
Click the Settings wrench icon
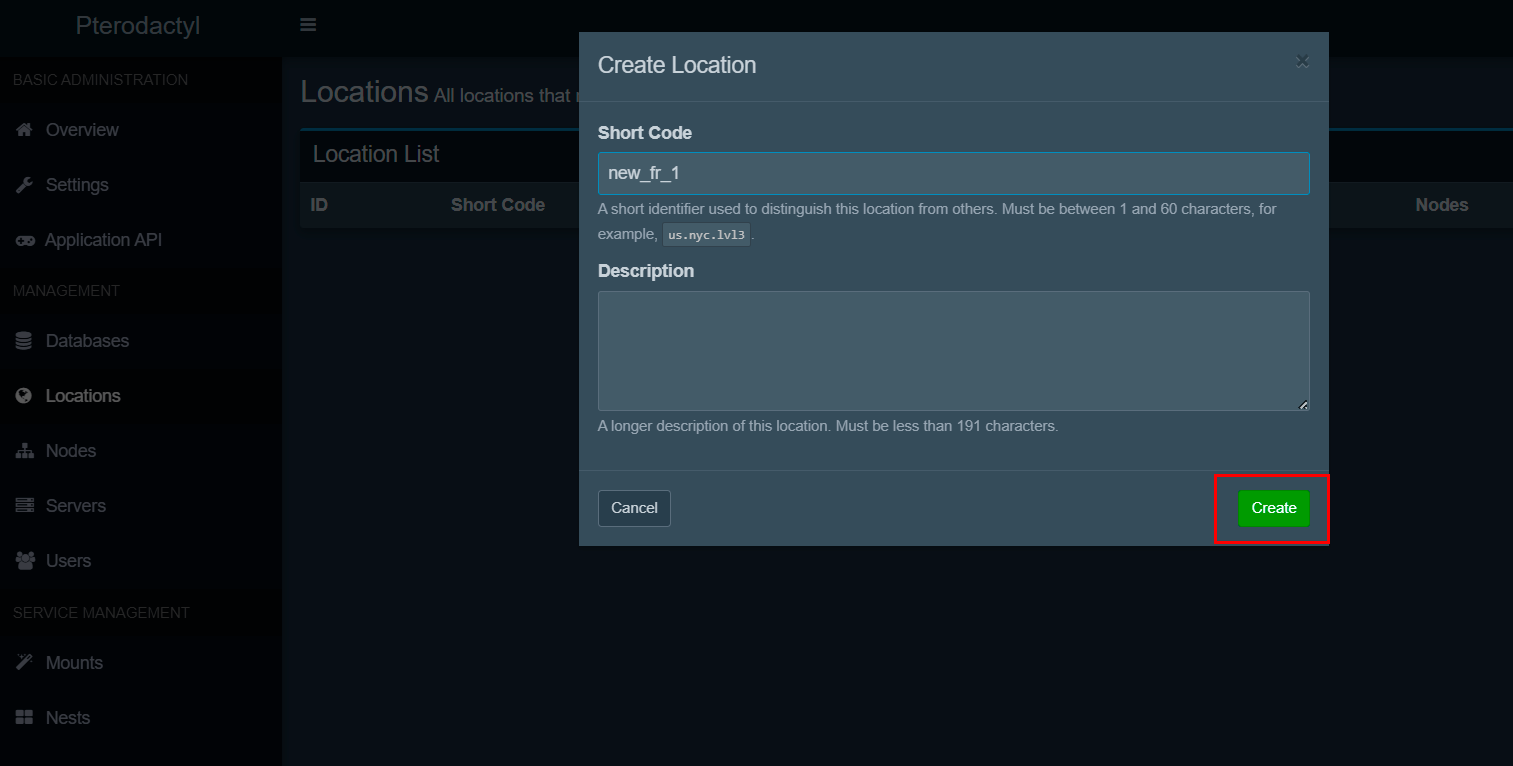tap(25, 185)
